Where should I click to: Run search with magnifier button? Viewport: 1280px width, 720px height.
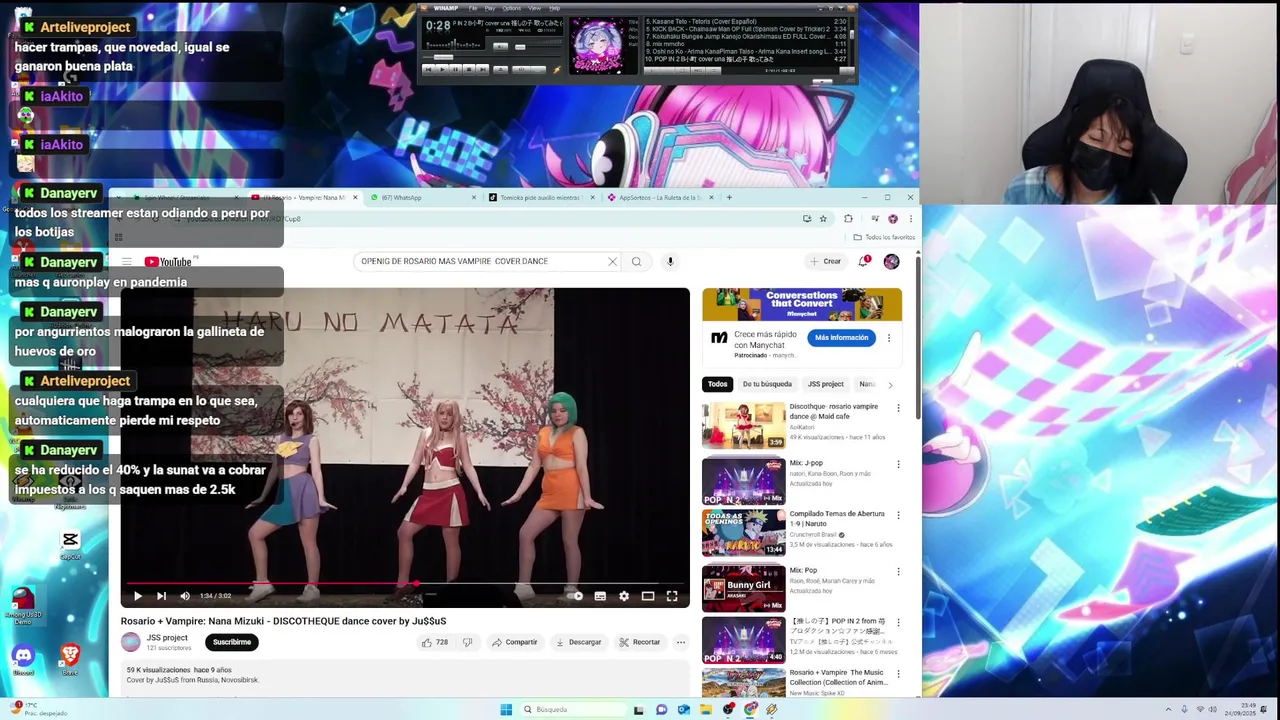coord(636,262)
